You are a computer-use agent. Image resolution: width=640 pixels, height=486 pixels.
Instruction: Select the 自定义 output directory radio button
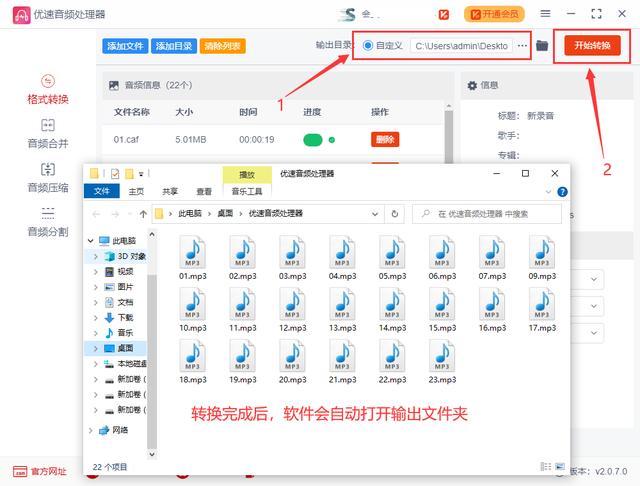tap(368, 46)
